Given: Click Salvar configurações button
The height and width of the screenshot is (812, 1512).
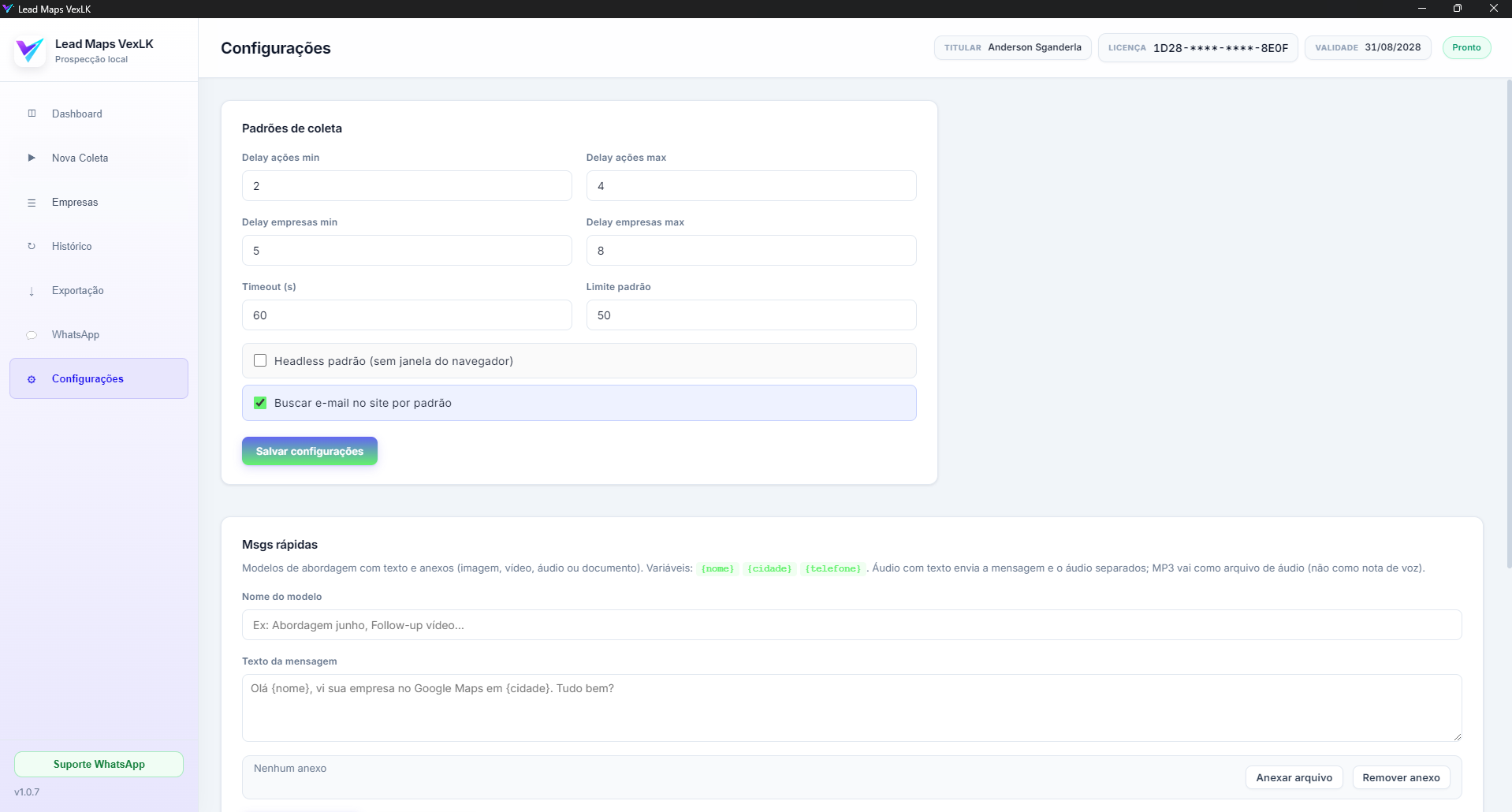Looking at the screenshot, I should point(310,451).
